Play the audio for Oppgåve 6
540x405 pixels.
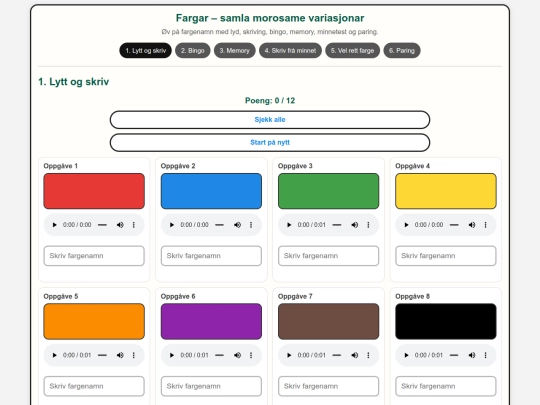(172, 355)
